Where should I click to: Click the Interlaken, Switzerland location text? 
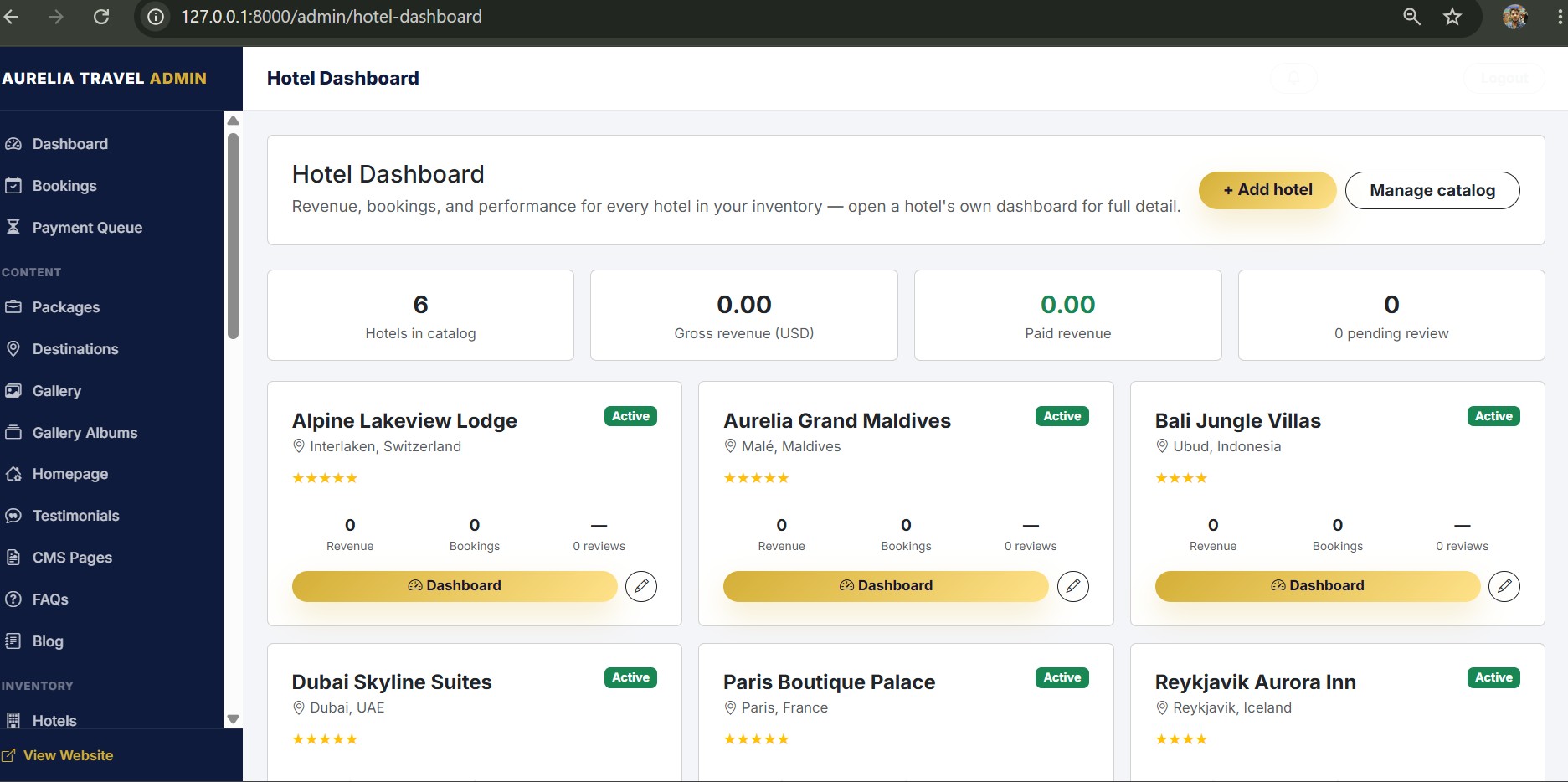[385, 446]
